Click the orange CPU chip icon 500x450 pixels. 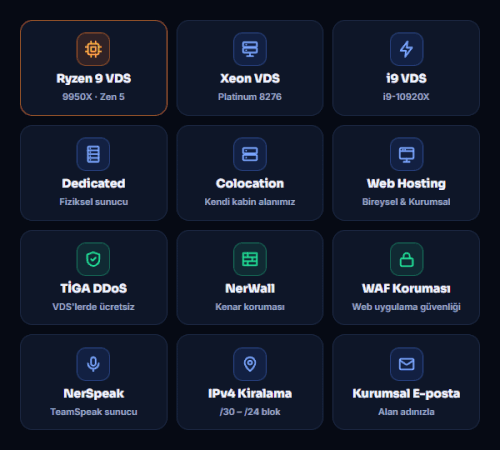tap(93, 49)
